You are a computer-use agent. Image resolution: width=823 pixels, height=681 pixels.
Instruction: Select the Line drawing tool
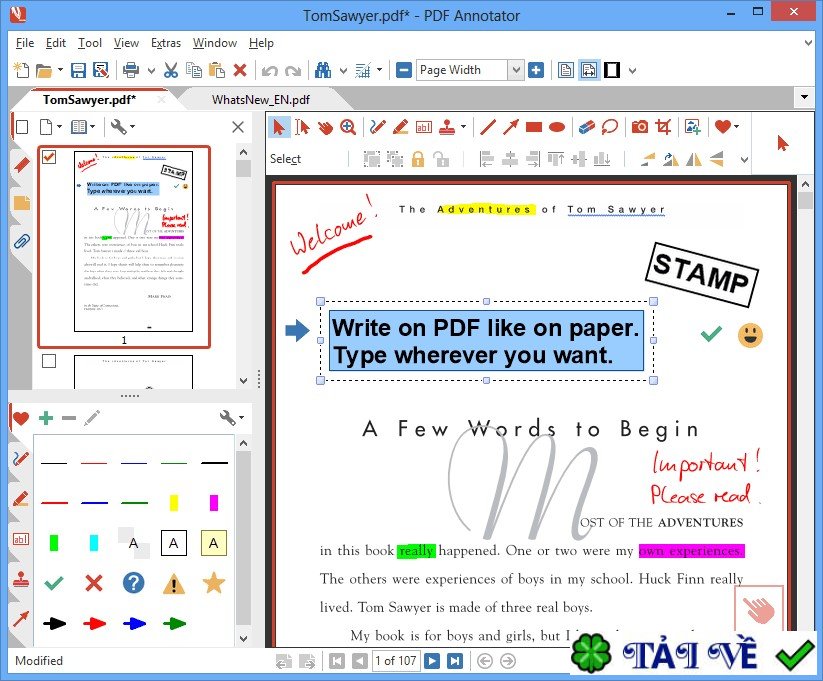tap(488, 127)
